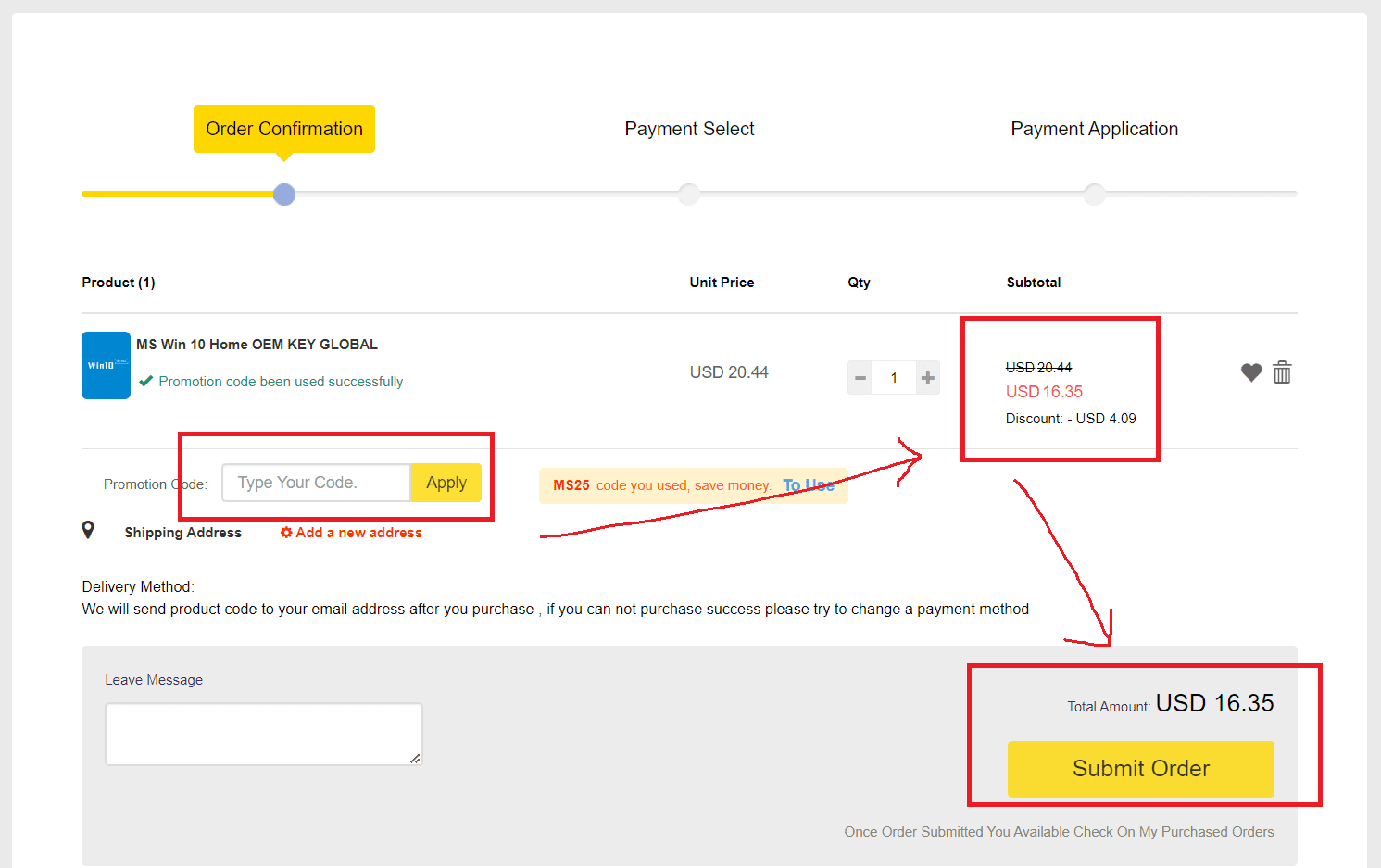
Task: Click the shipping address location pin icon
Action: pos(88,530)
